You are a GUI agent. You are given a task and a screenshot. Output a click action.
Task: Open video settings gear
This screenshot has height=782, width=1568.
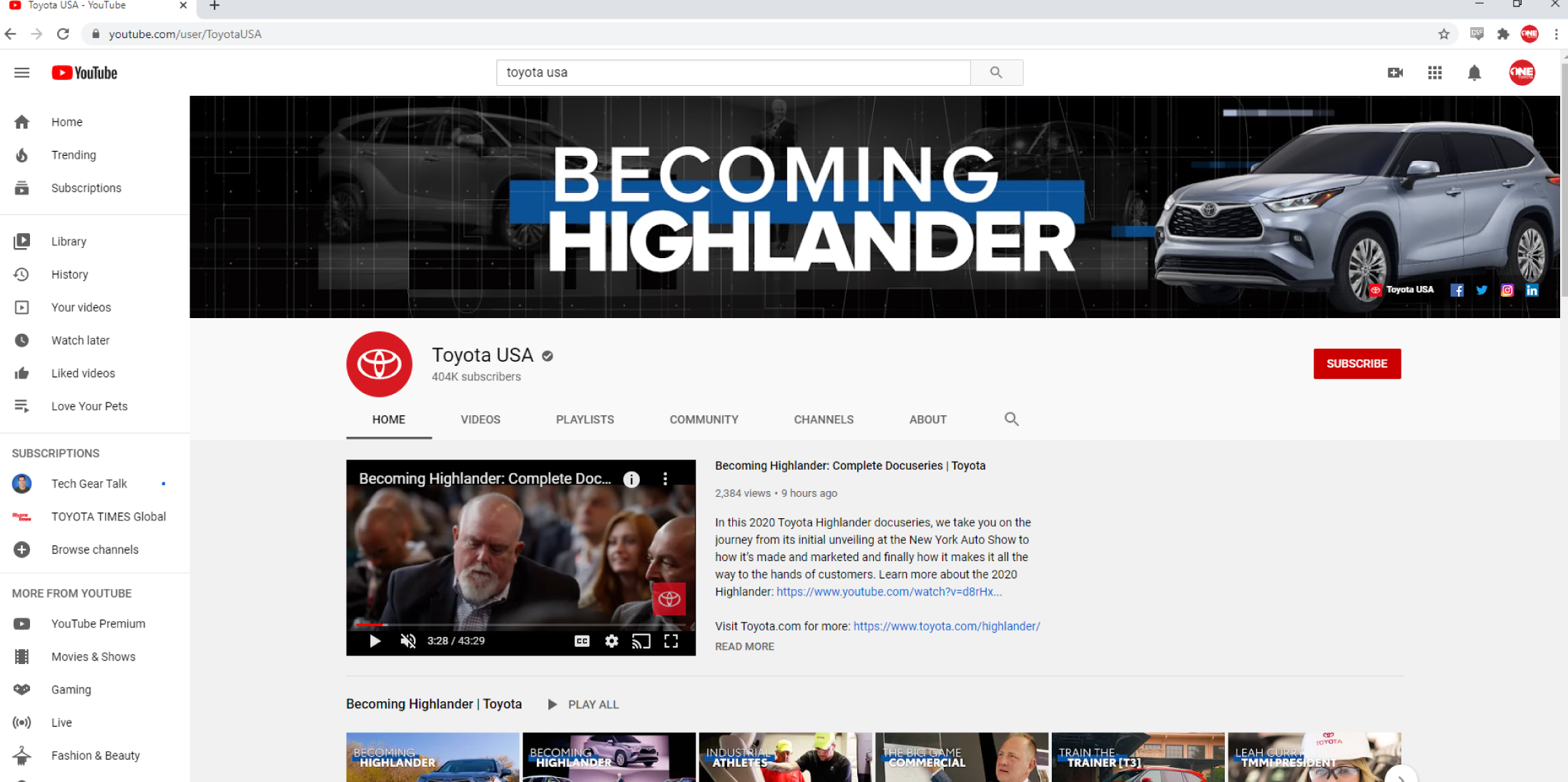point(611,640)
